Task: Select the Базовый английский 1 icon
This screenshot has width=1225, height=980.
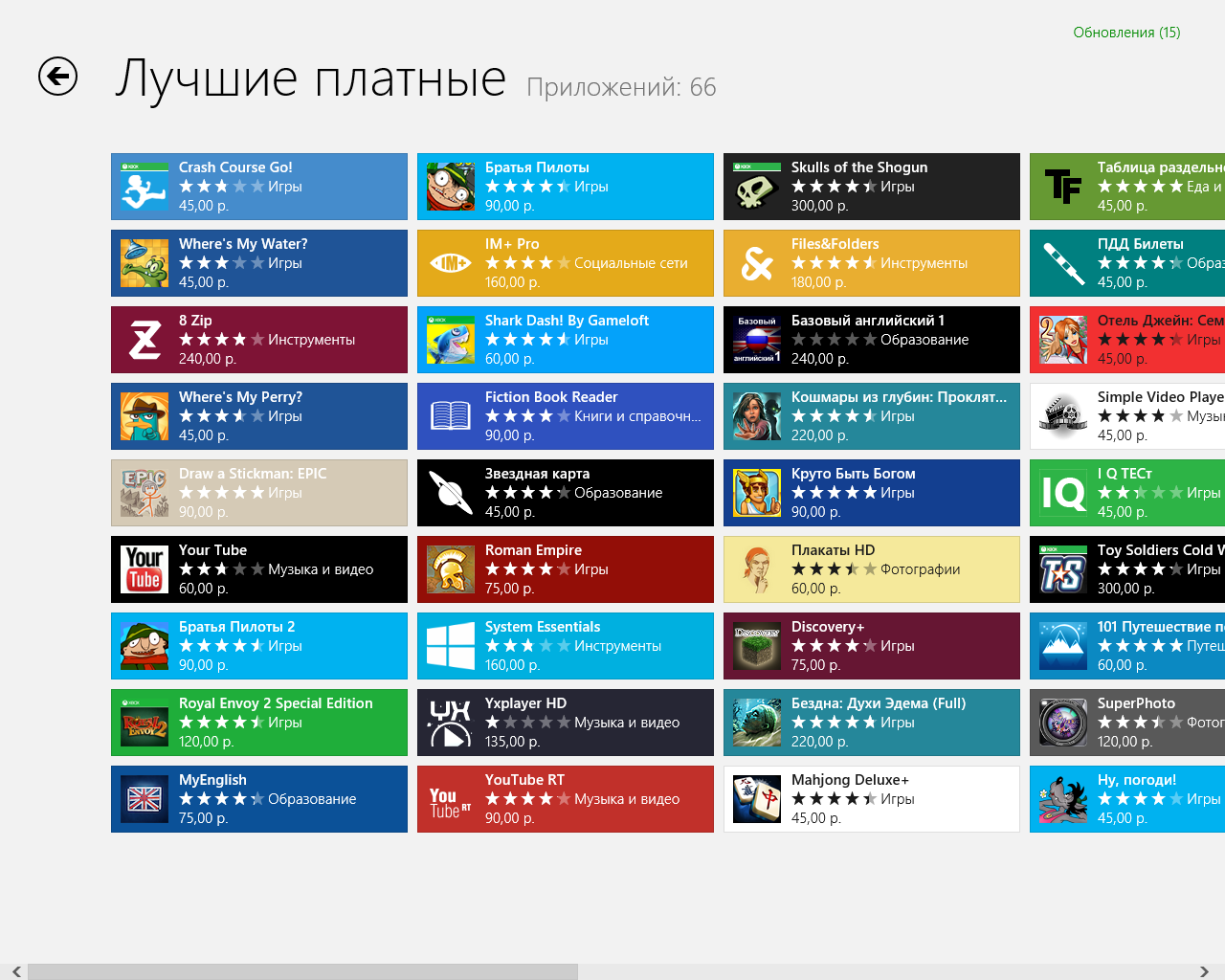Action: coord(757,340)
